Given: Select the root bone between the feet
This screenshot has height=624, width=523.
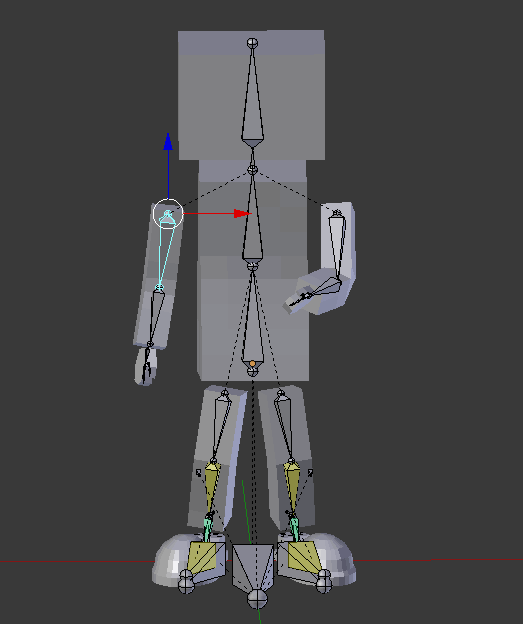Looking at the screenshot, I should [253, 567].
